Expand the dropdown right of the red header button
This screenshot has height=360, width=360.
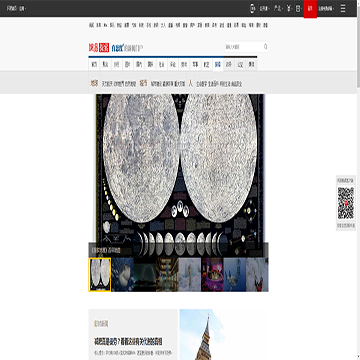[x=327, y=9]
